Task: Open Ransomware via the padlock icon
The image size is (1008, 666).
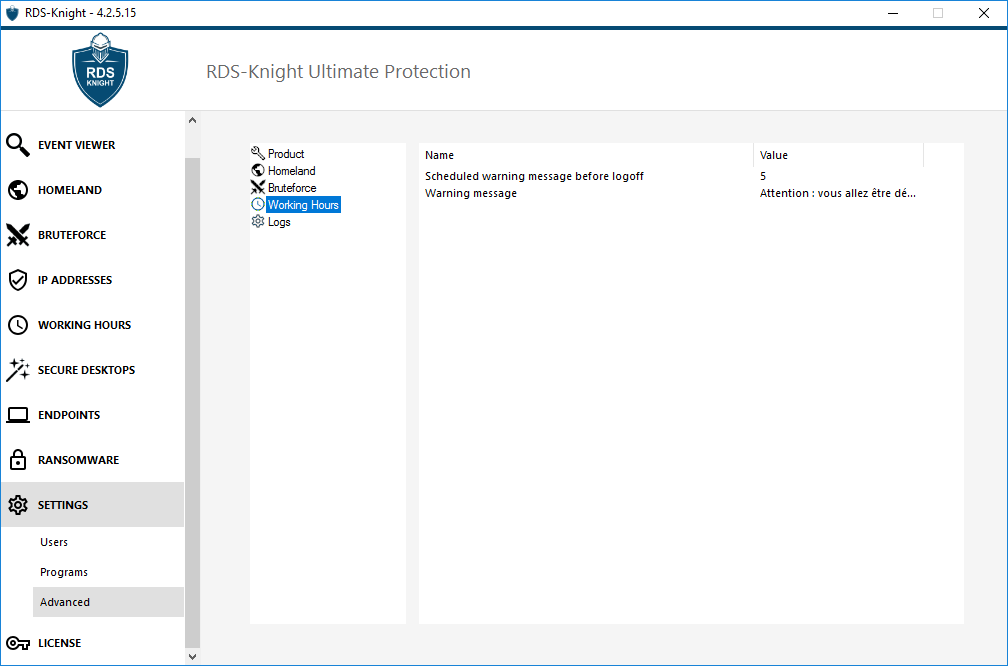Action: (18, 460)
